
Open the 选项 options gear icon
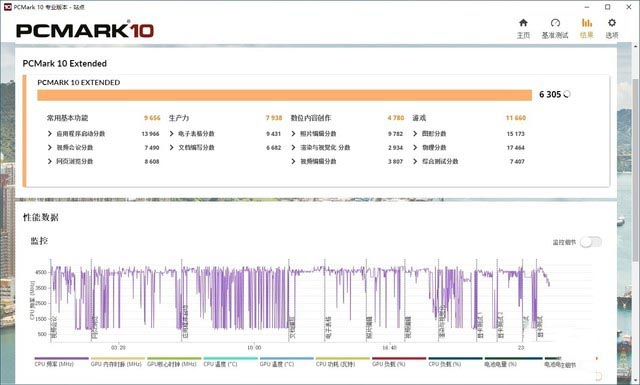click(611, 23)
